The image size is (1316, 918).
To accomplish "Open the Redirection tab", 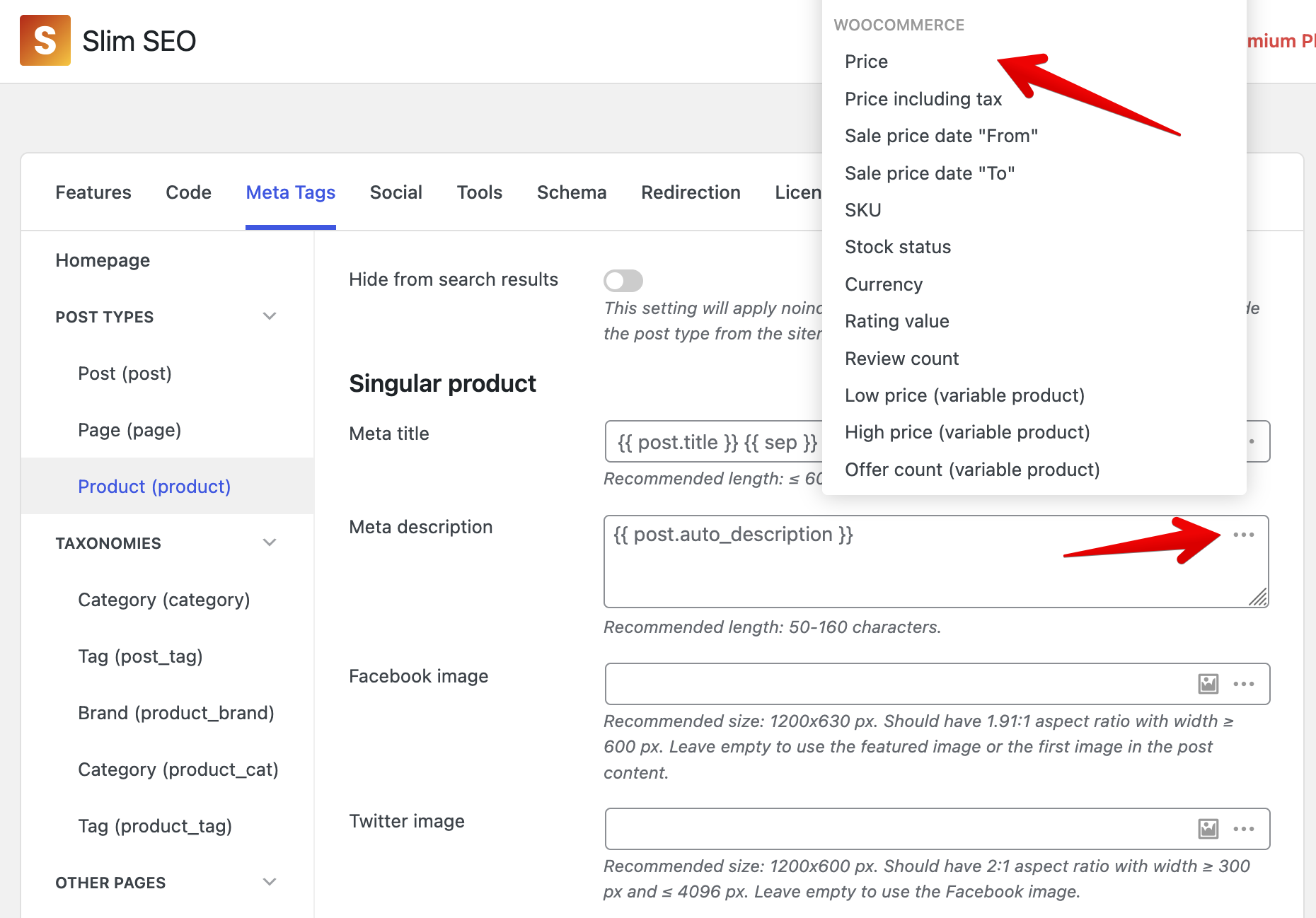I will pos(691,192).
